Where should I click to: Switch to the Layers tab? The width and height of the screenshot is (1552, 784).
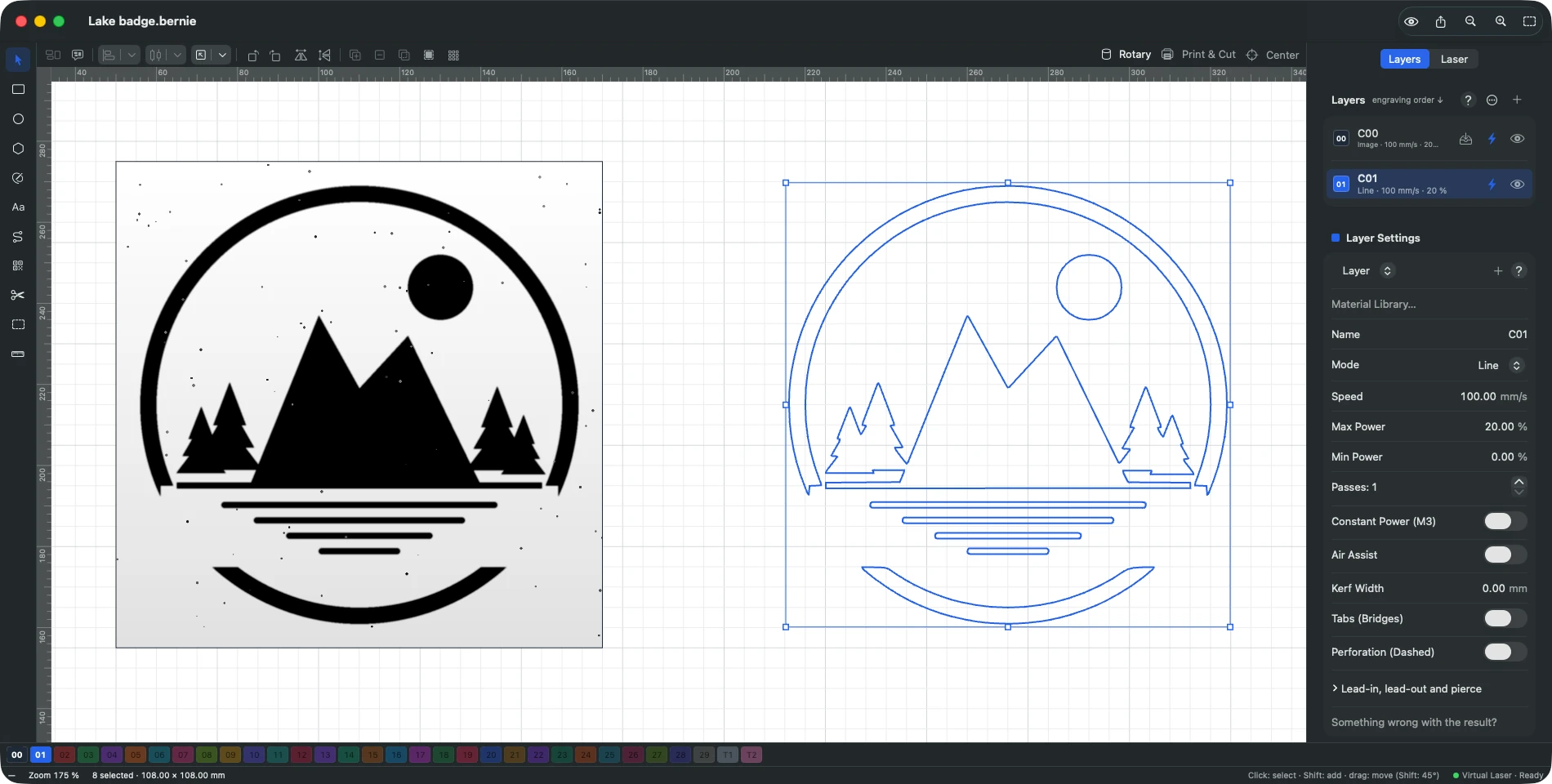1404,59
